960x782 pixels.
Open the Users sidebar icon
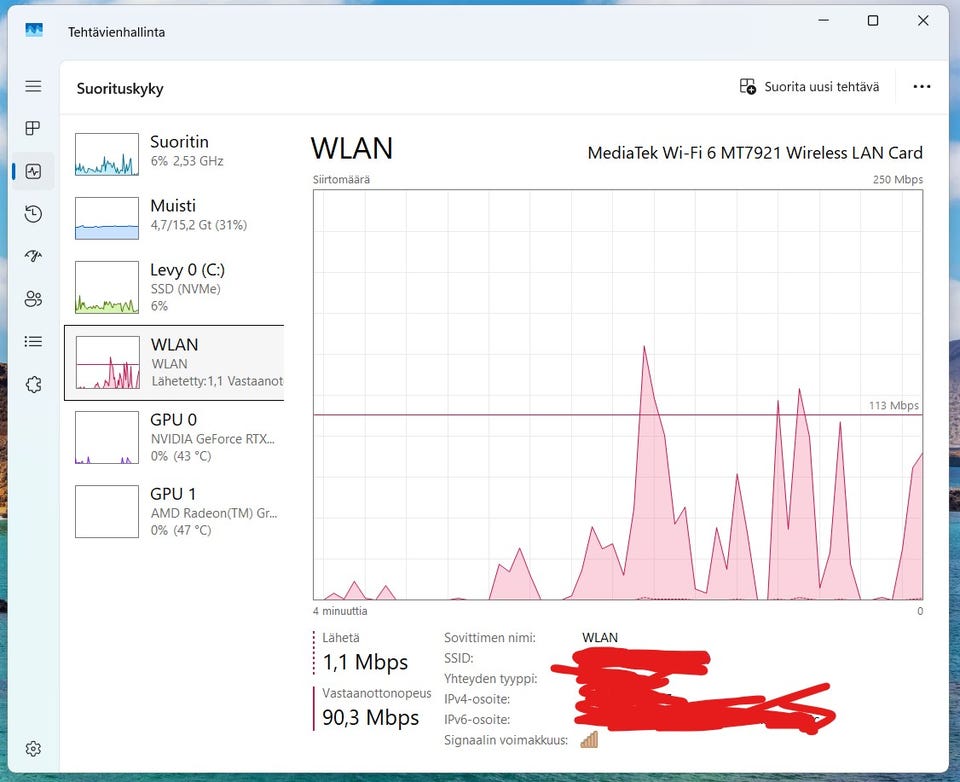(33, 299)
